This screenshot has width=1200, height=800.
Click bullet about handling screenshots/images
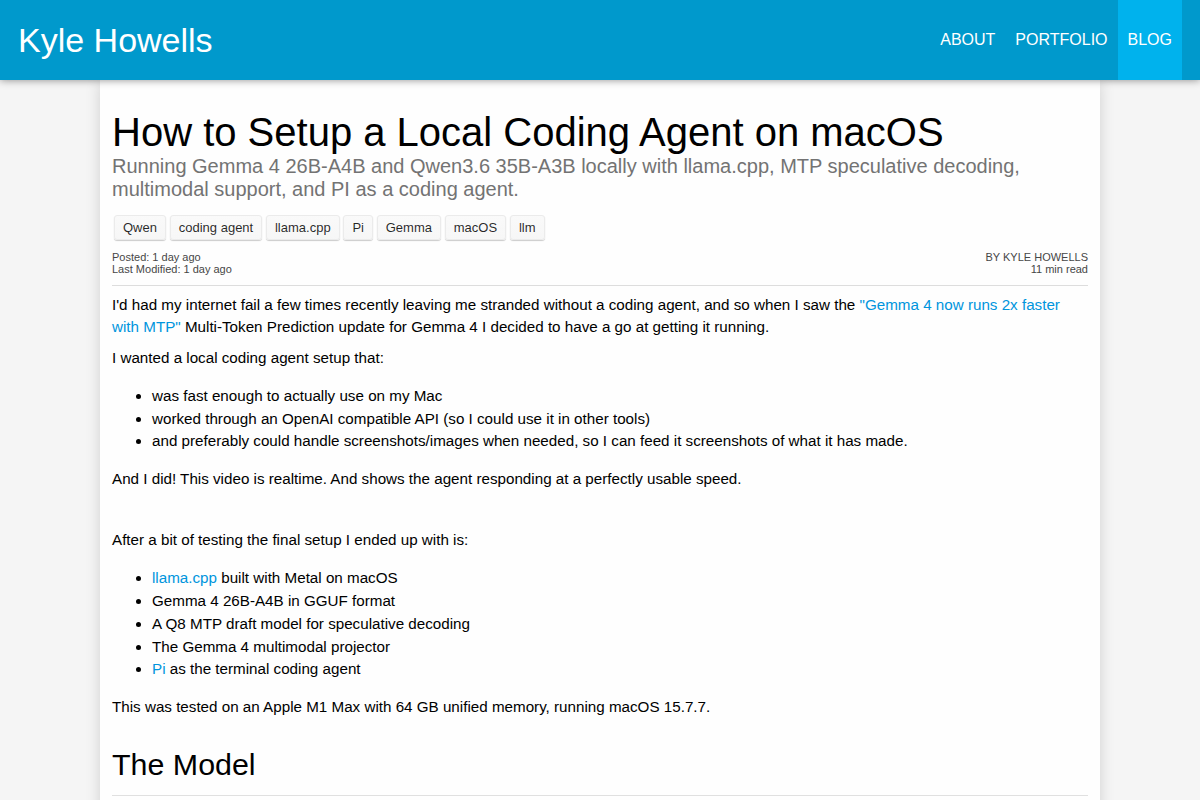click(530, 441)
